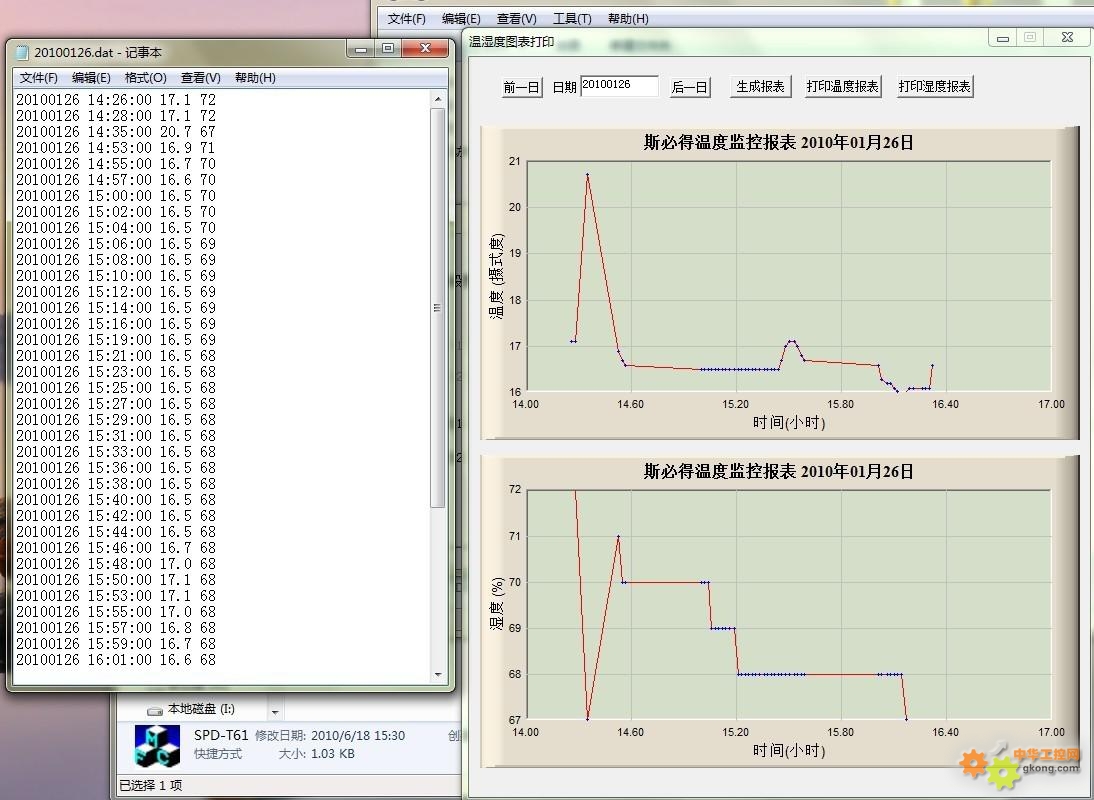Click line 14:26:00 17.1 72 in Notepad
Viewport: 1094px width, 800px height.
pyautogui.click(x=116, y=100)
